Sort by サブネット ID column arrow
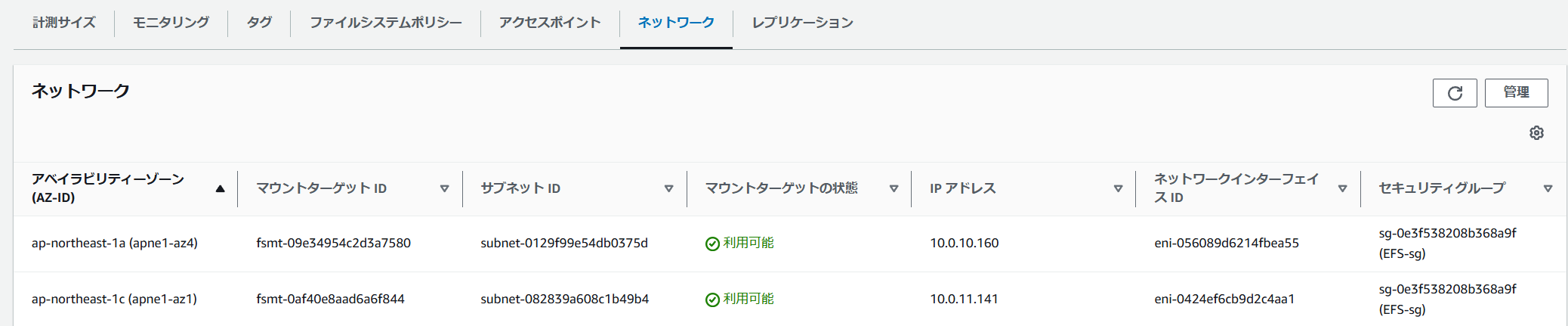 668,189
